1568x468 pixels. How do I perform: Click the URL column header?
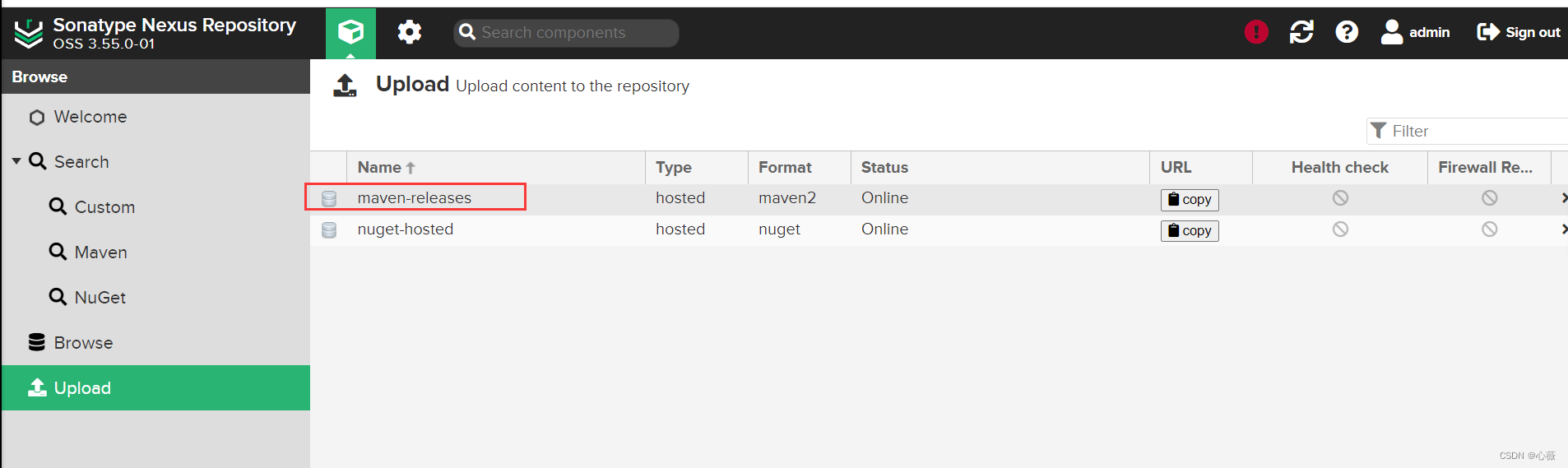(1201, 168)
